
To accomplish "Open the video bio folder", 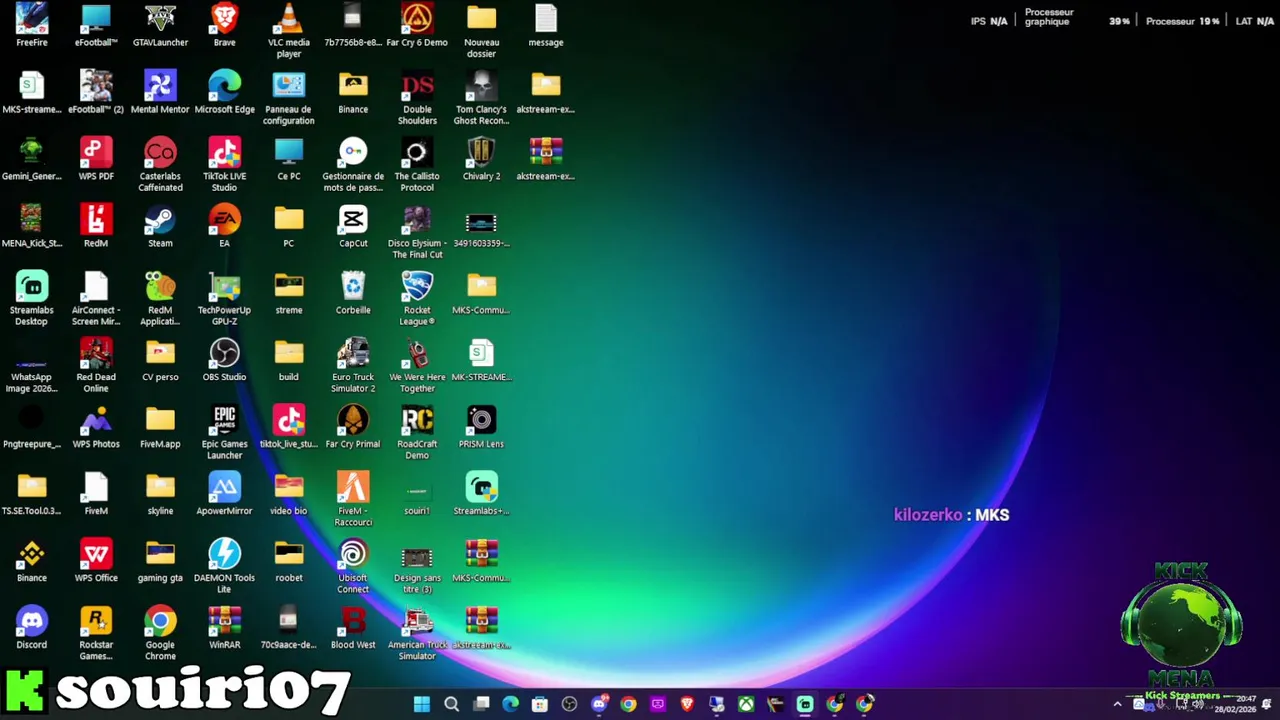I will (x=289, y=495).
